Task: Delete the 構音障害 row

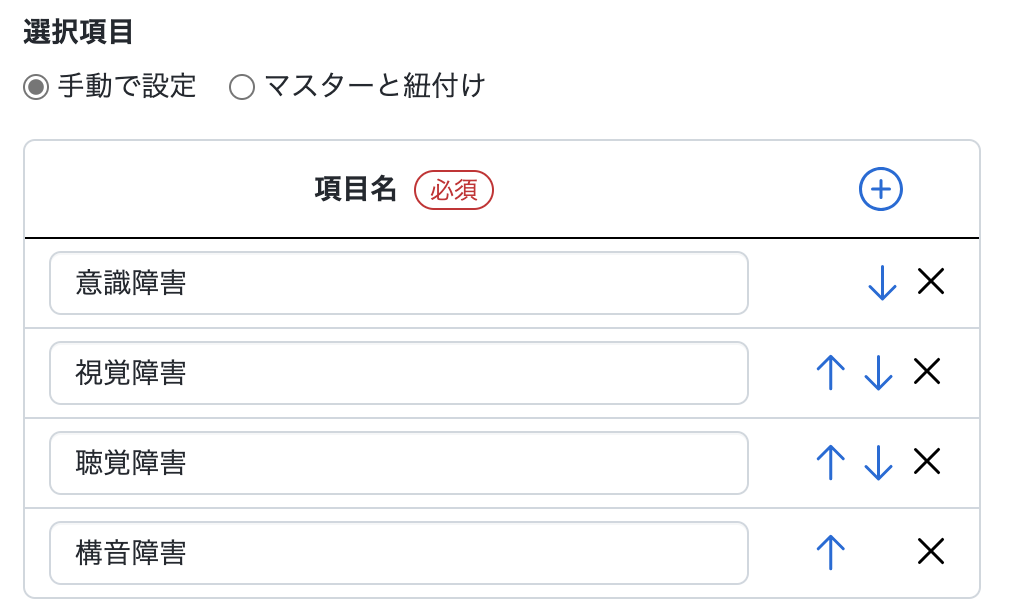Action: pyautogui.click(x=931, y=552)
